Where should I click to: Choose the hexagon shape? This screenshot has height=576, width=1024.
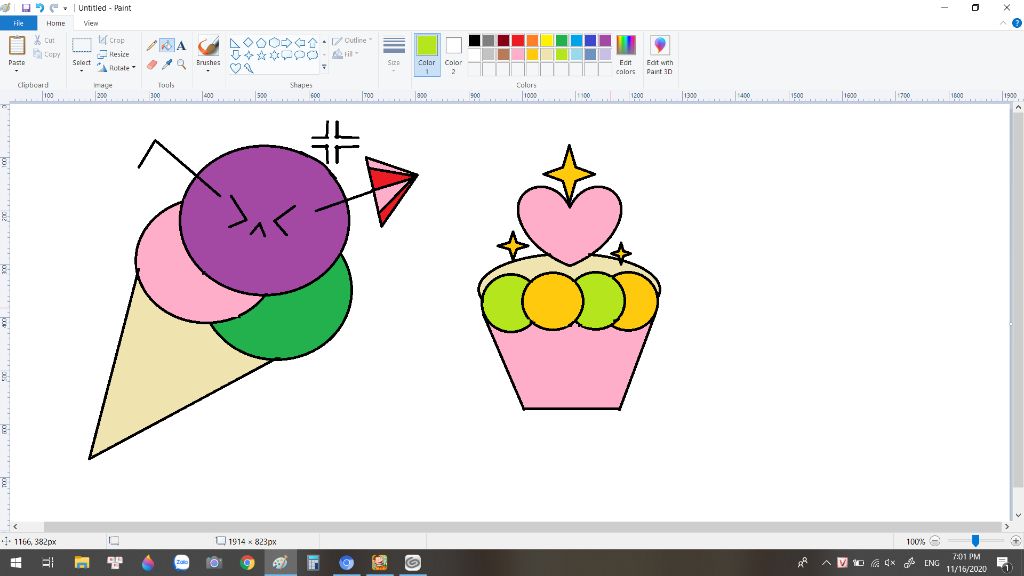click(x=274, y=42)
